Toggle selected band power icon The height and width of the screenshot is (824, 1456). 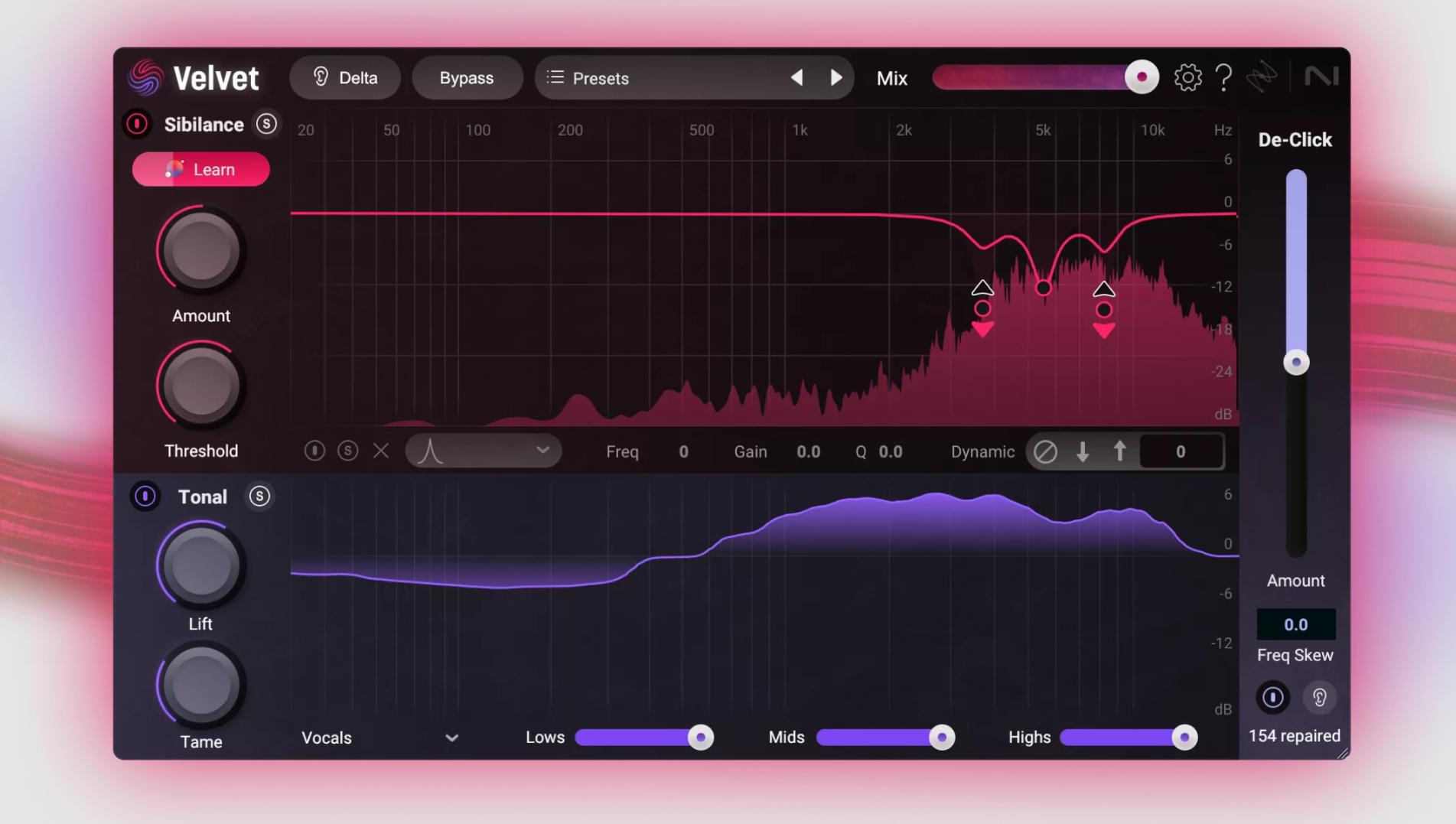pyautogui.click(x=314, y=451)
